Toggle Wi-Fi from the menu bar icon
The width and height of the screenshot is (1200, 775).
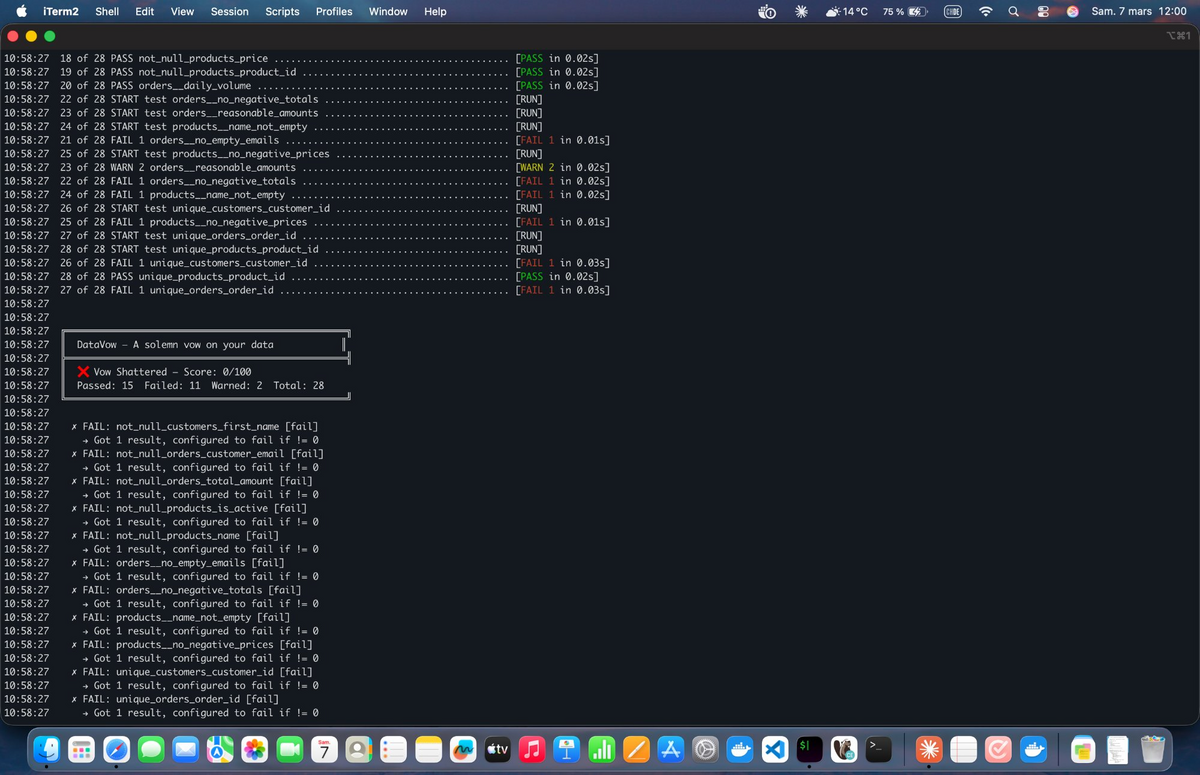[985, 11]
